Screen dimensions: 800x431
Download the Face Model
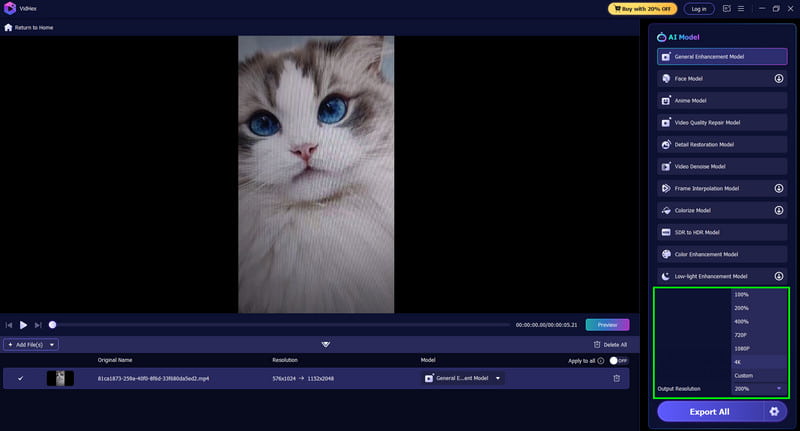(x=778, y=78)
